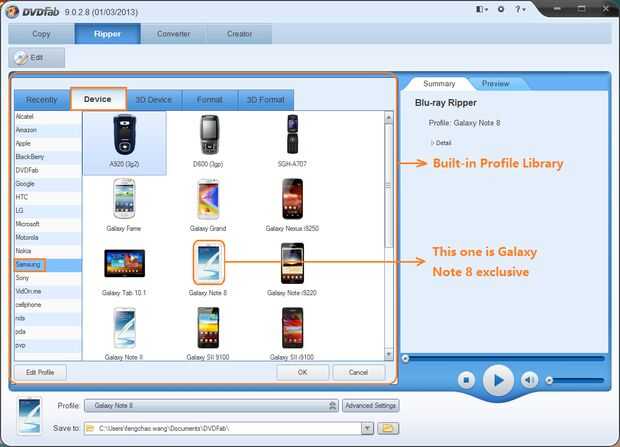Select HTC in the brand list
The image size is (620, 447).
48,197
